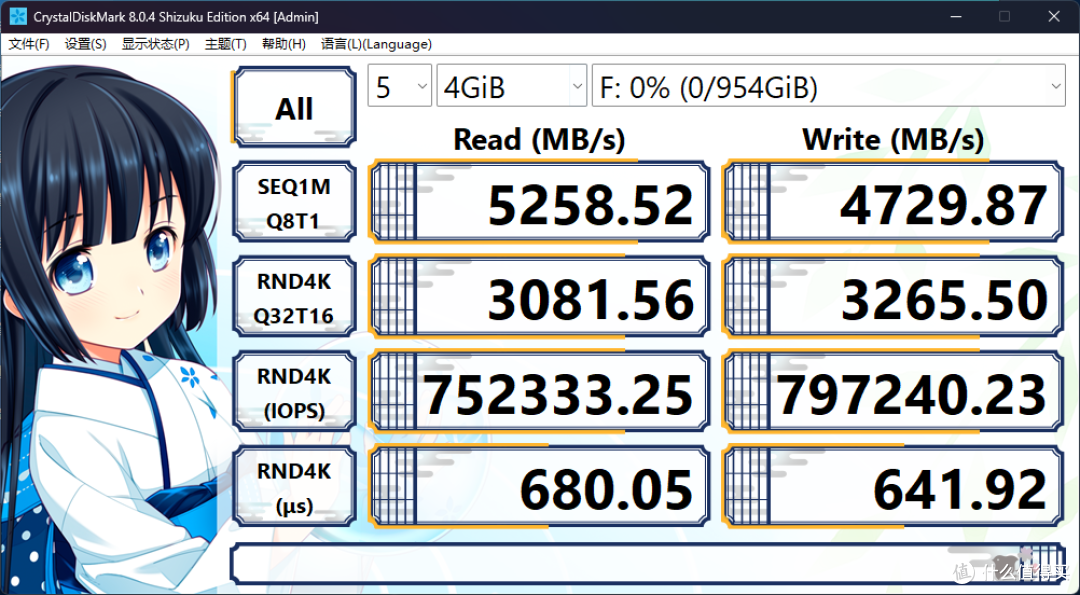This screenshot has height=595, width=1080.
Task: Click the empty comment field at bottom
Action: 647,563
